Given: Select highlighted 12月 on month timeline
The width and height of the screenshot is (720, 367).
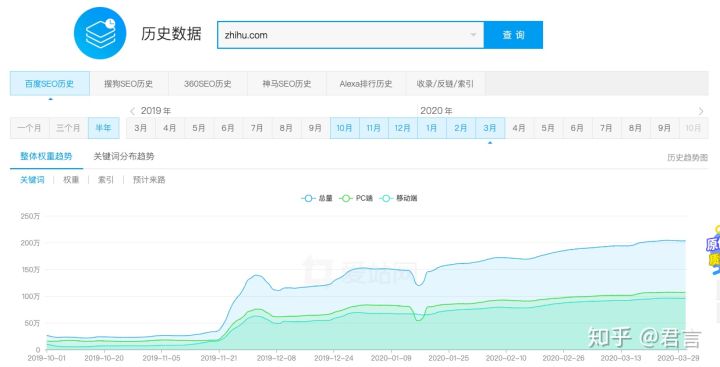Looking at the screenshot, I should [x=403, y=128].
